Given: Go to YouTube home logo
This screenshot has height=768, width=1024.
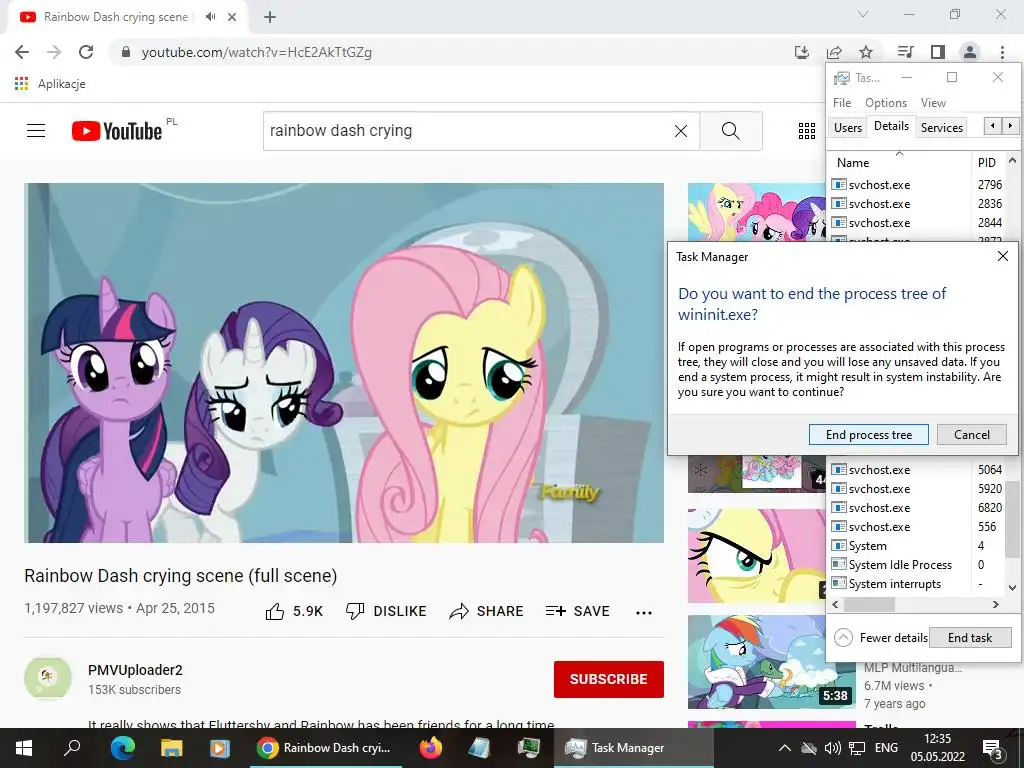Looking at the screenshot, I should [x=117, y=131].
